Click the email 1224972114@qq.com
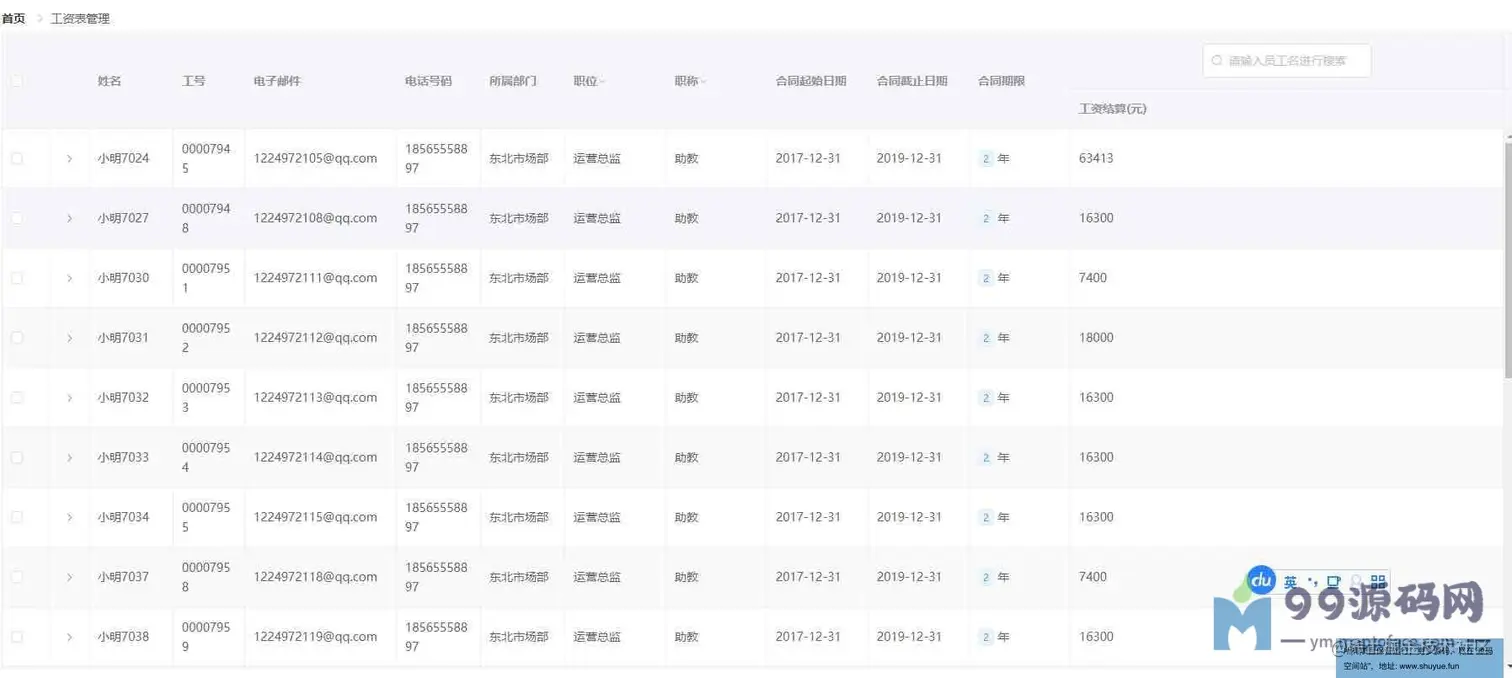1512x678 pixels. click(x=315, y=457)
